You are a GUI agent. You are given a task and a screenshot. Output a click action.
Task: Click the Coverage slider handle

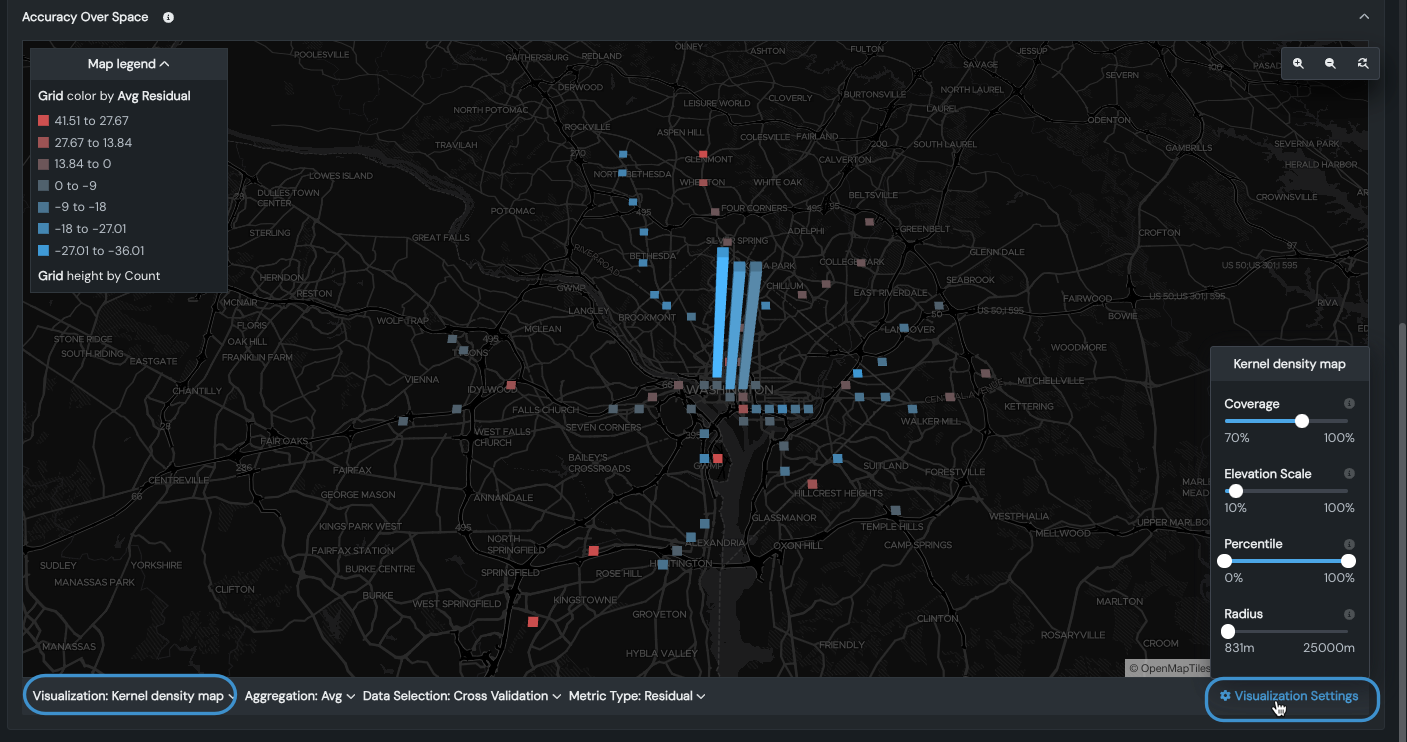coord(1302,421)
